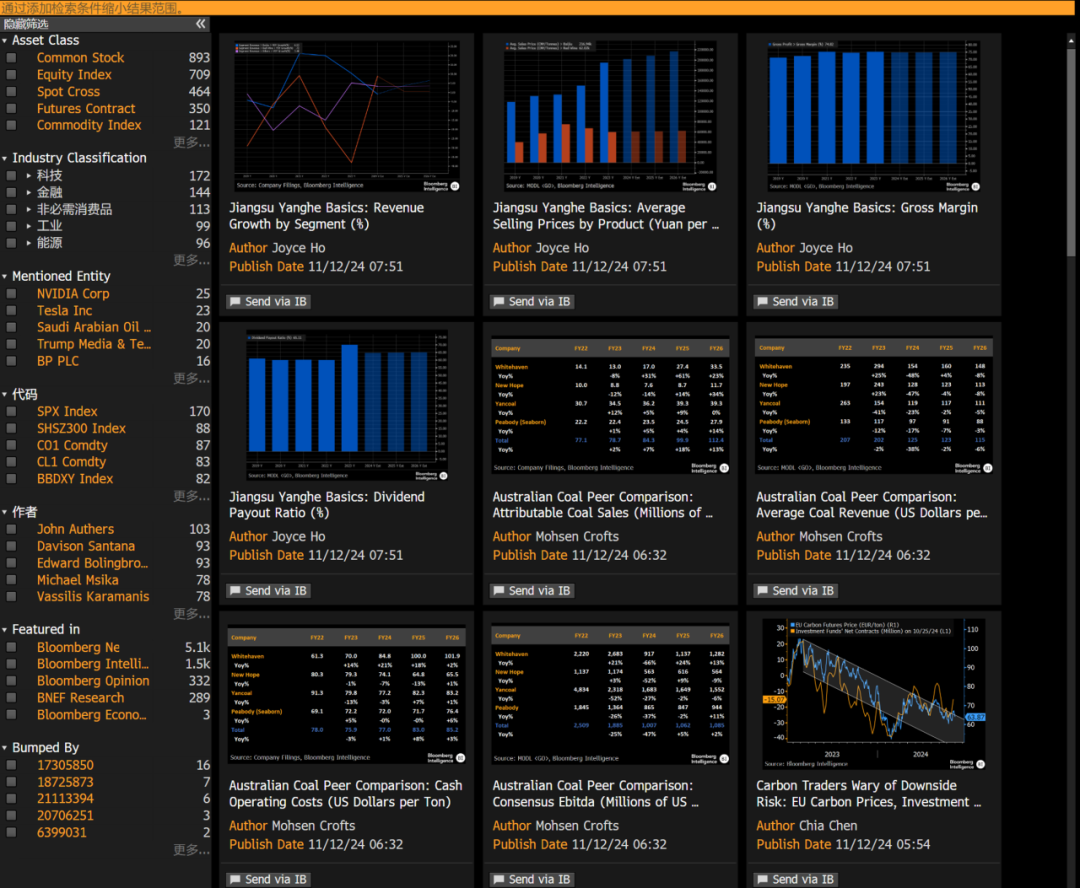Filter by 工业 industry
Screen dimensions: 1080x888
tap(50, 226)
